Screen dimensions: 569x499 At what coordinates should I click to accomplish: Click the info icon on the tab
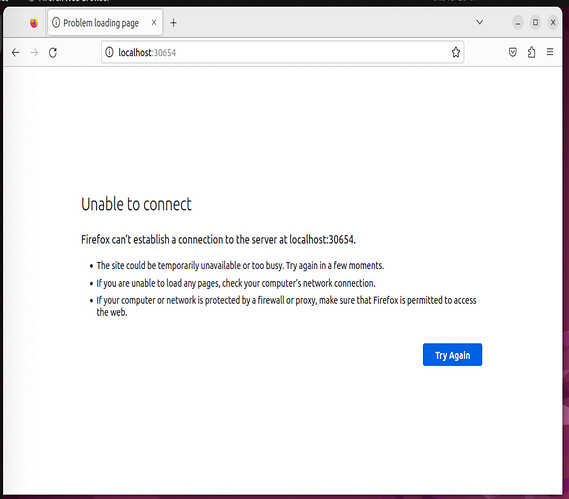pos(56,23)
